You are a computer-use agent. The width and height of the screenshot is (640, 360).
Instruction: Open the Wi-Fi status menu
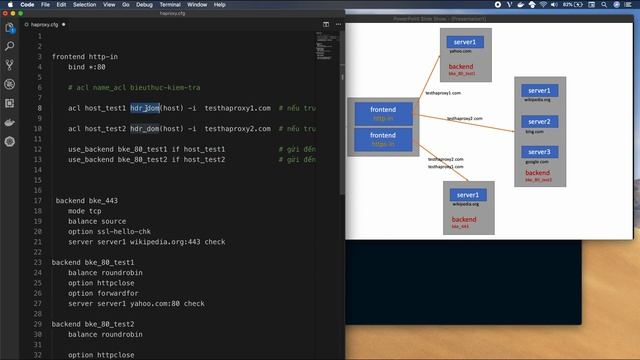[x=543, y=4]
